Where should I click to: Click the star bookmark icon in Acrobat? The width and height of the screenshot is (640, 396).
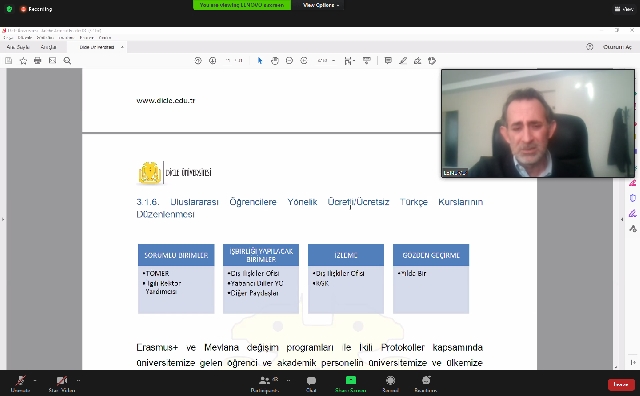coord(23,61)
